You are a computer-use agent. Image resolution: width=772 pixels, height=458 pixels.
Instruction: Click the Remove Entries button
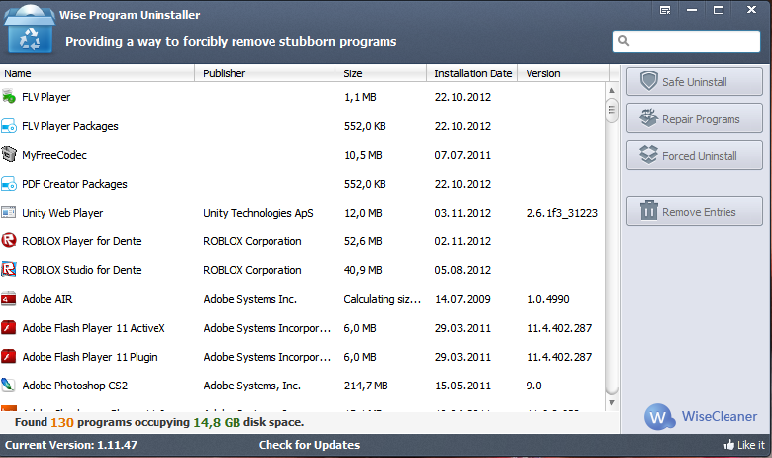[x=694, y=212]
